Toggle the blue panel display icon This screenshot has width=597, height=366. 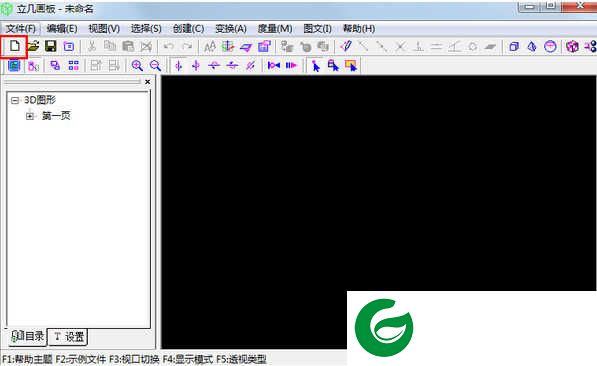(x=14, y=66)
